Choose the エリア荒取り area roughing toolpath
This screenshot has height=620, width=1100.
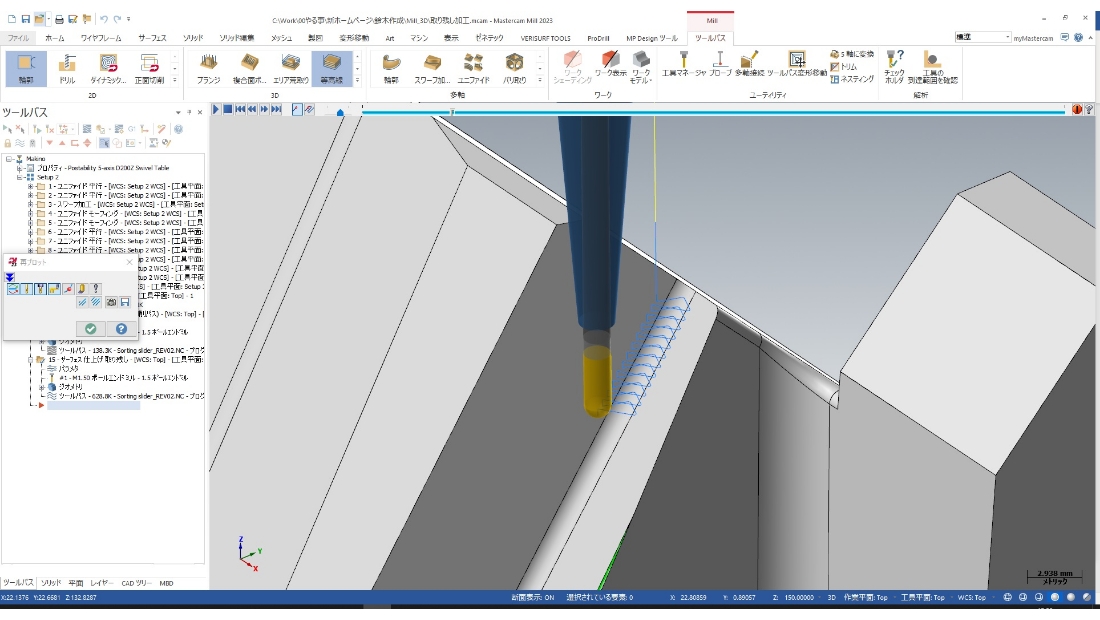[290, 69]
